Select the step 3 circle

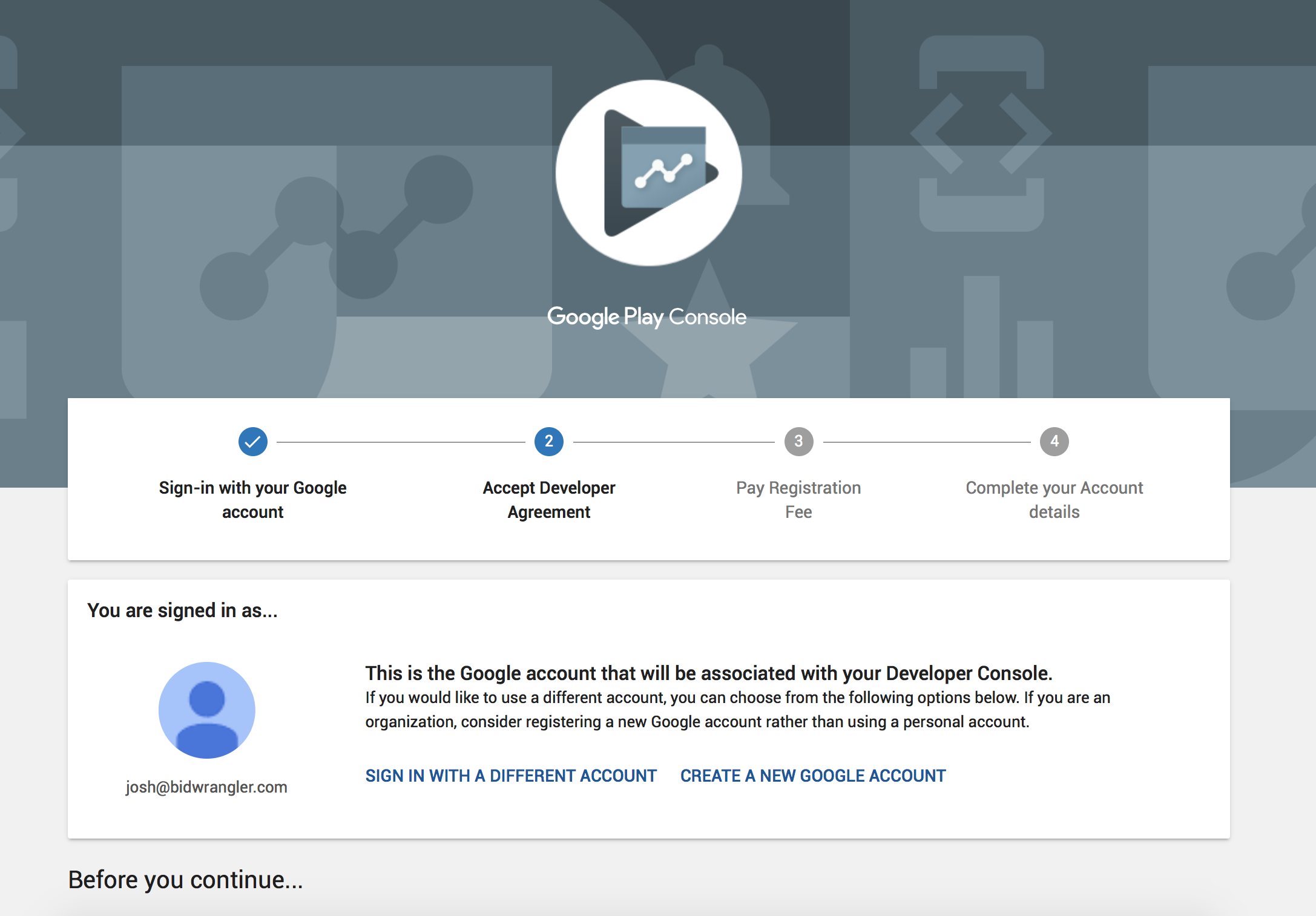(x=798, y=442)
